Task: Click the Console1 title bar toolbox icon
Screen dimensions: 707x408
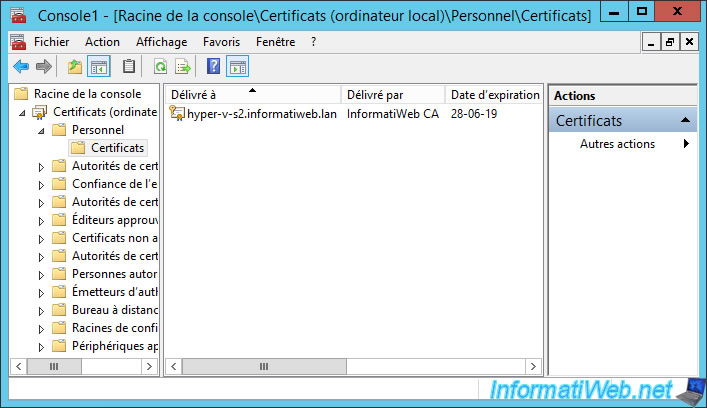Action: 18,15
